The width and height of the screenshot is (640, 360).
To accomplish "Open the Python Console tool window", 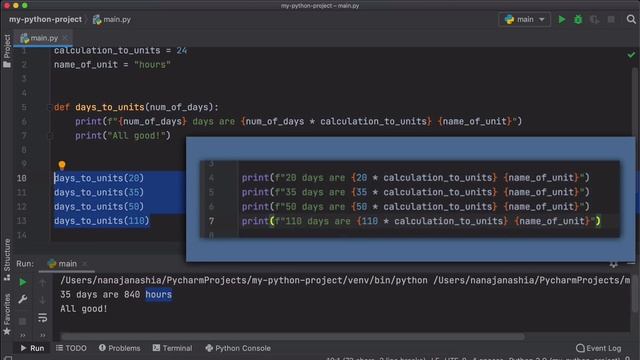I will (x=238, y=348).
